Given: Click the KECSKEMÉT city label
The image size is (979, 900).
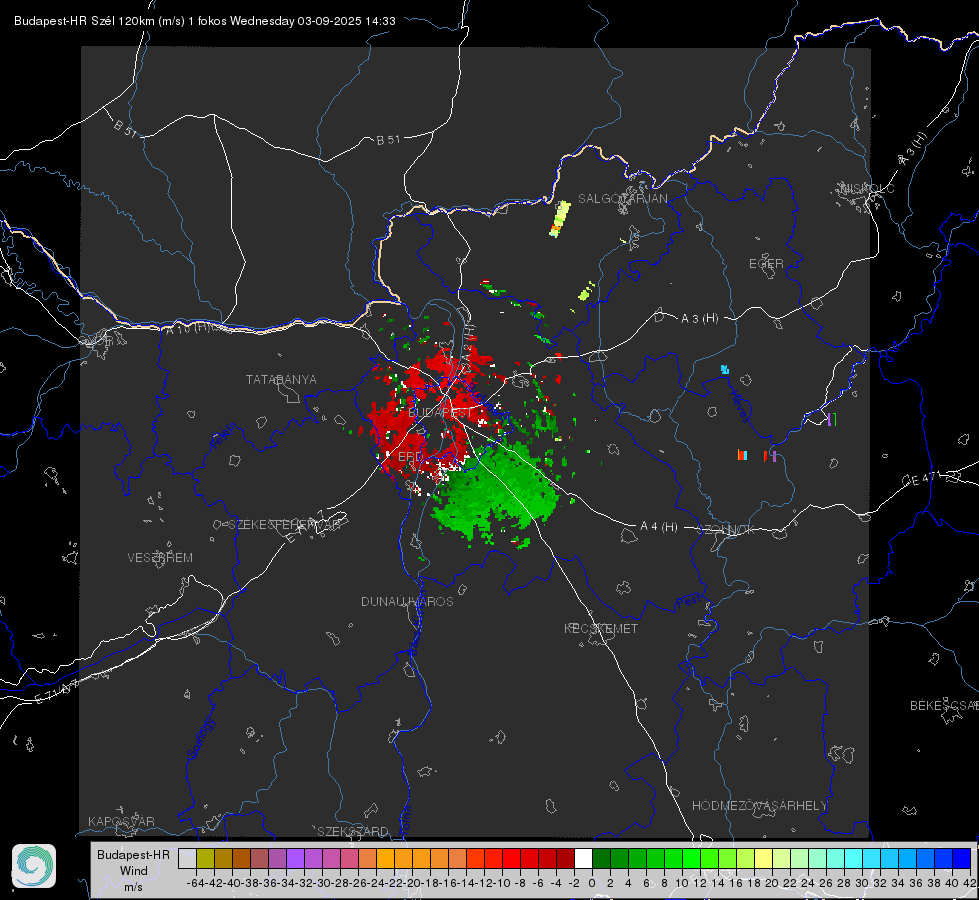Looking at the screenshot, I should click(x=601, y=628).
